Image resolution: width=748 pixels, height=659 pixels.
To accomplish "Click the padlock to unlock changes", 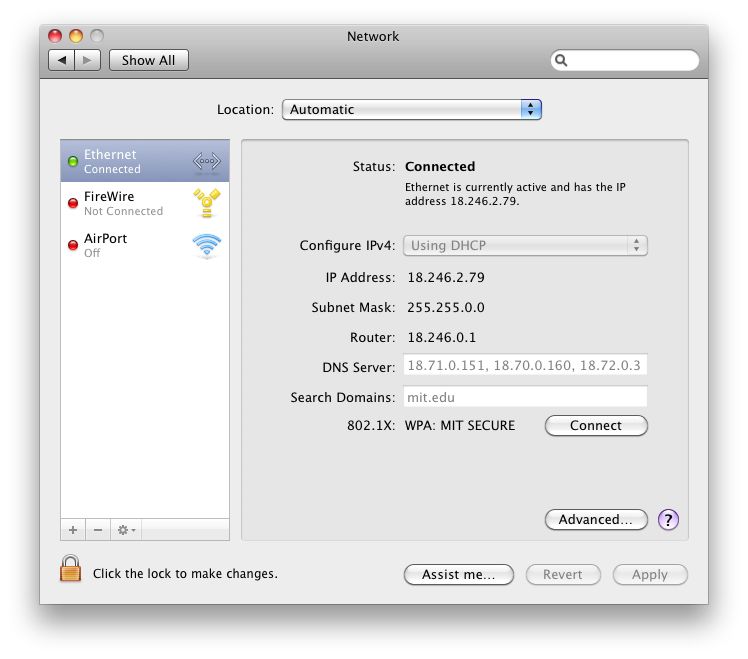I will point(70,569).
